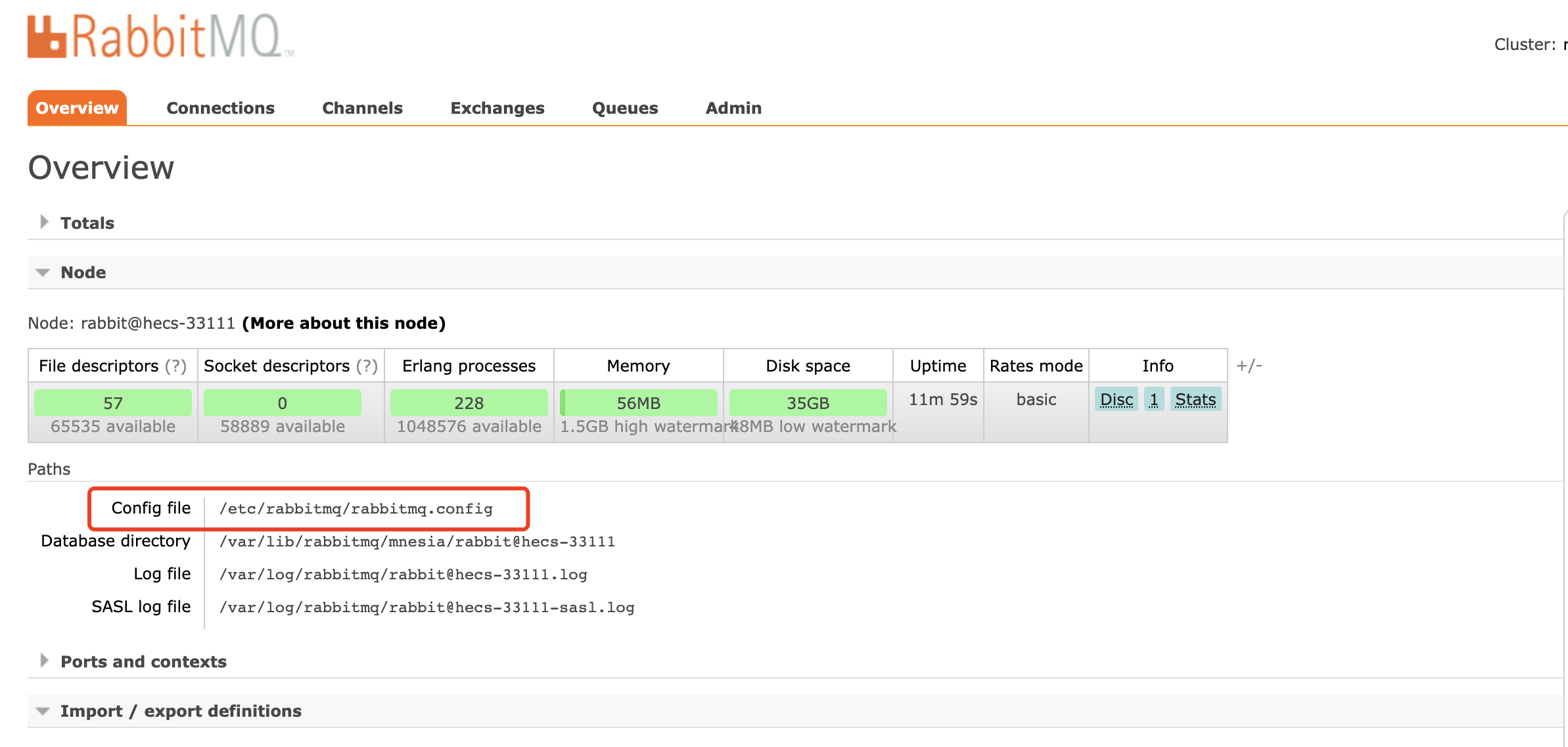Click the Config file path text
Image resolution: width=1568 pixels, height=747 pixels.
pos(356,508)
